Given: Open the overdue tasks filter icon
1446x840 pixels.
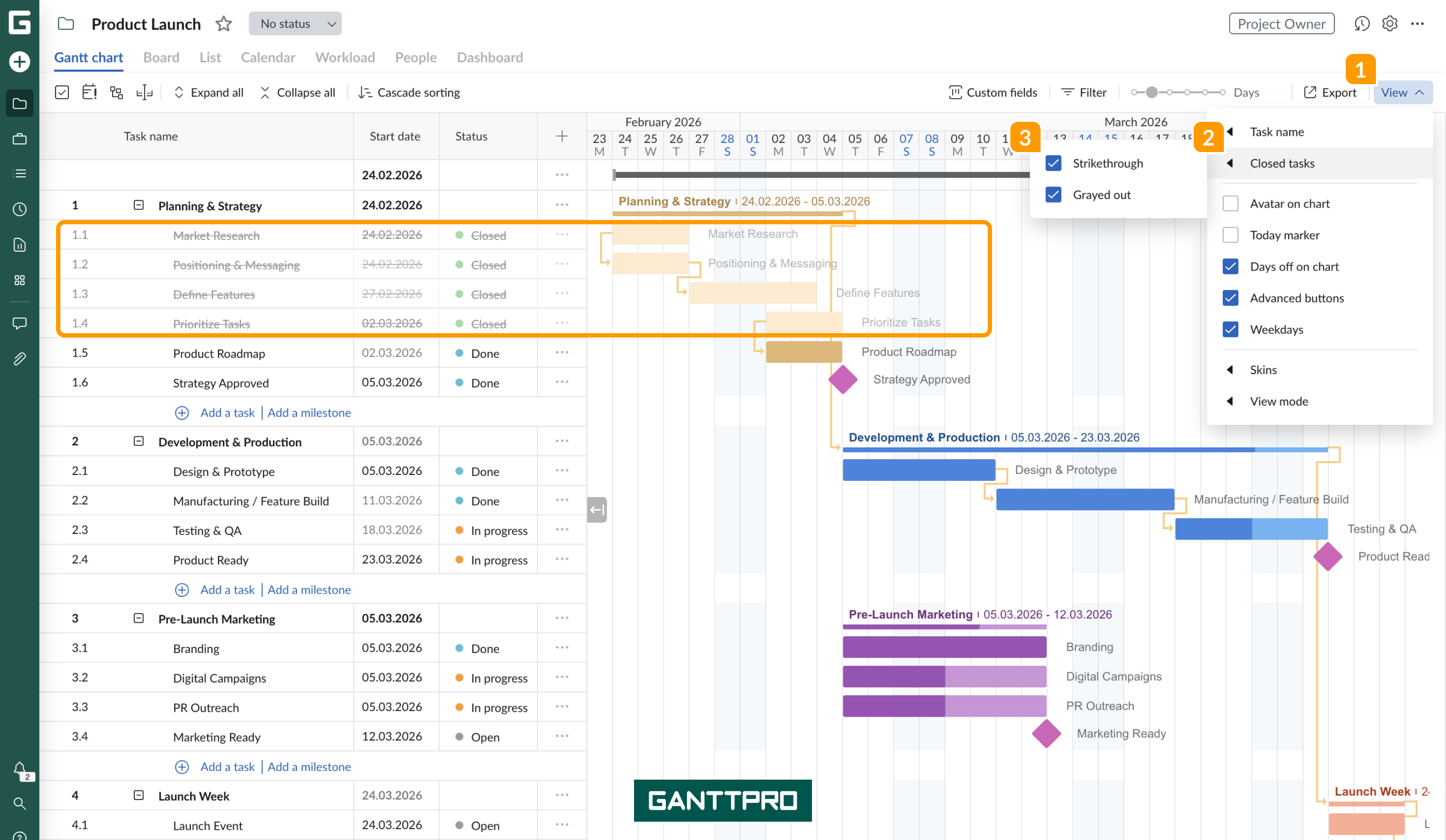Looking at the screenshot, I should (x=89, y=92).
